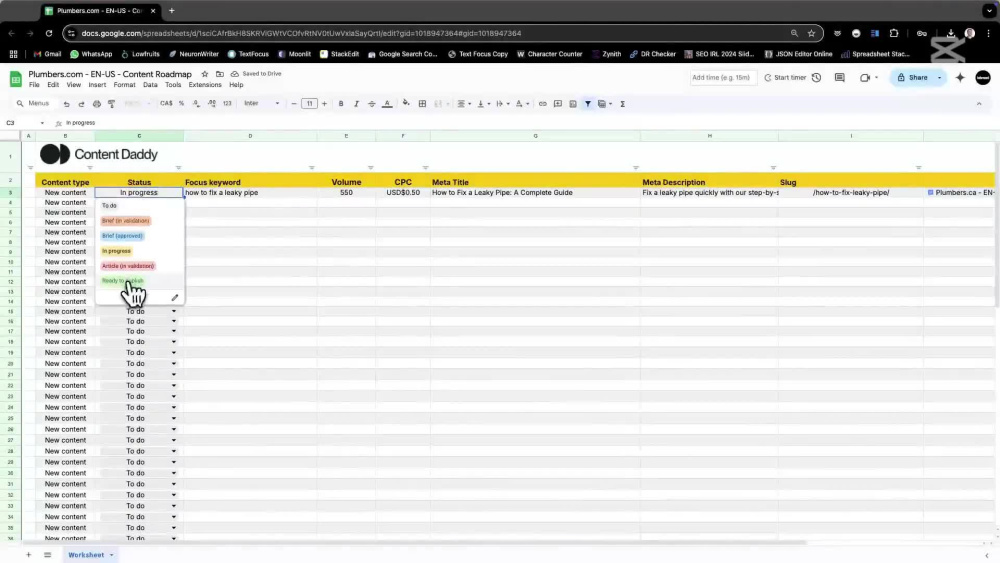Toggle italic formatting

tap(357, 104)
